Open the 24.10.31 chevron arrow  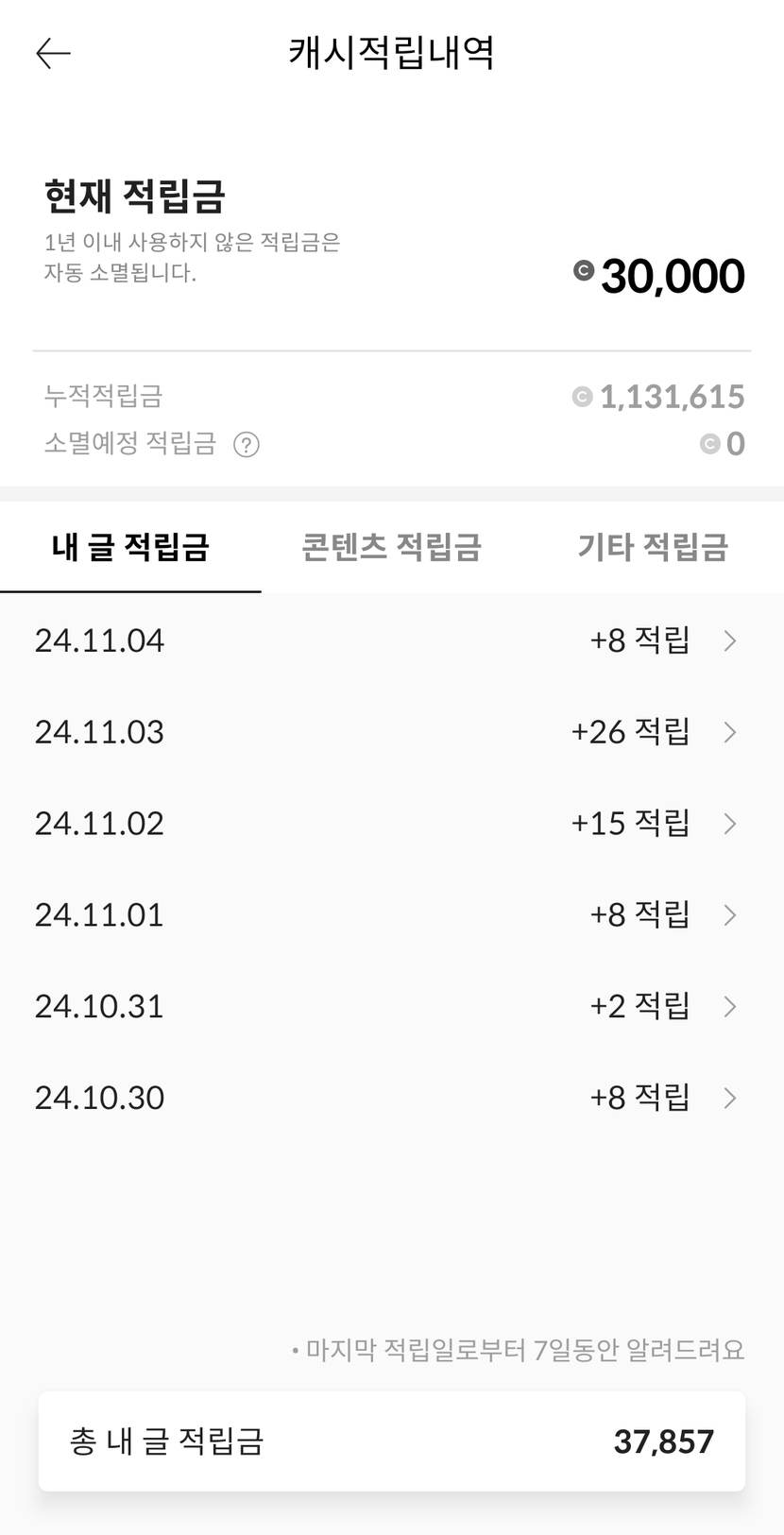tap(729, 1006)
